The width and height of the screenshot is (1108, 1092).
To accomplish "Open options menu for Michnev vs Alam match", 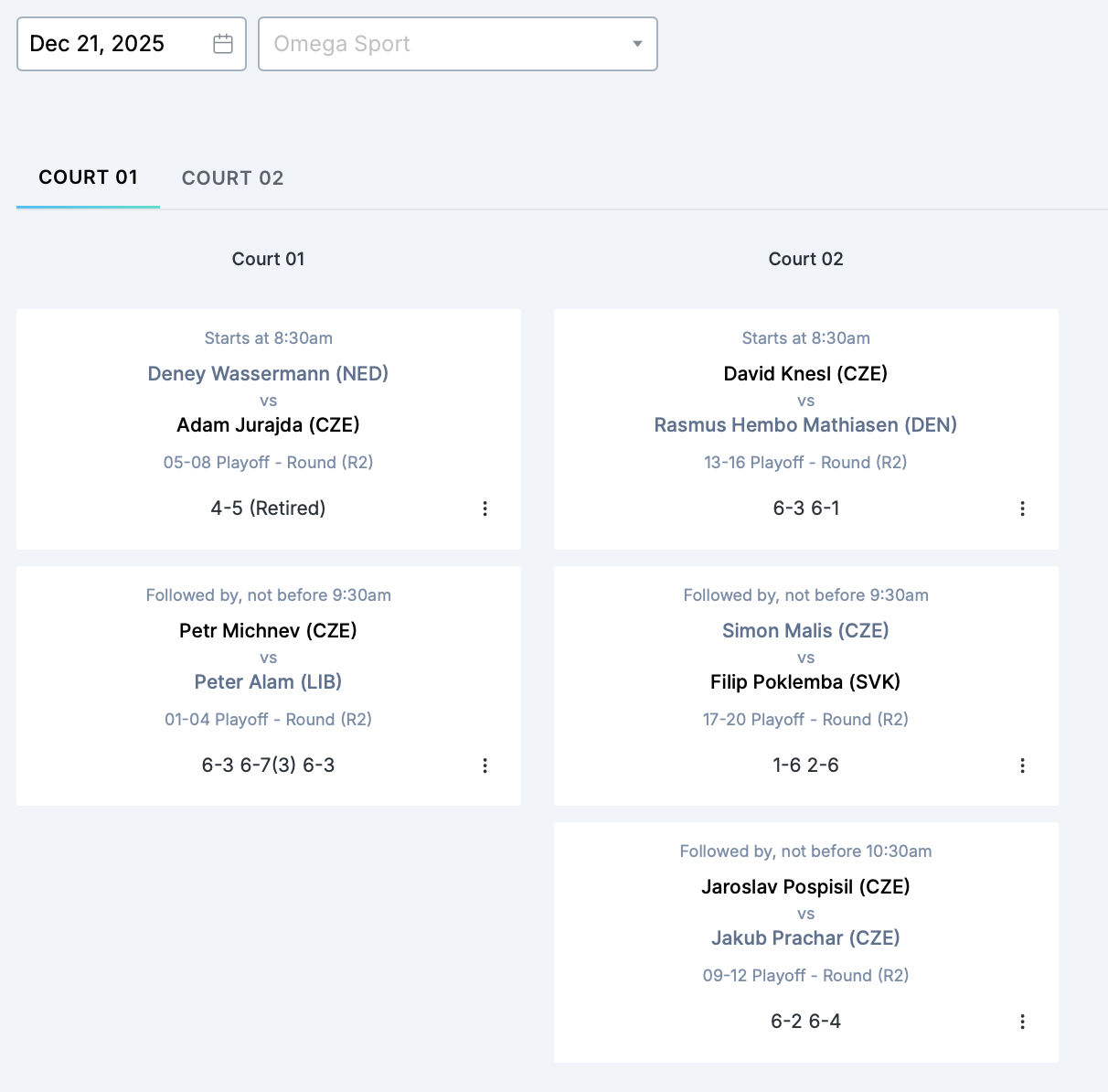I will [x=485, y=765].
